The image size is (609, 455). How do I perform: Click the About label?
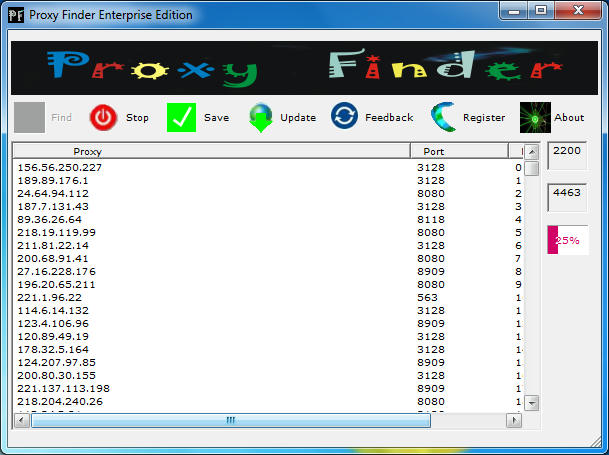click(x=569, y=117)
